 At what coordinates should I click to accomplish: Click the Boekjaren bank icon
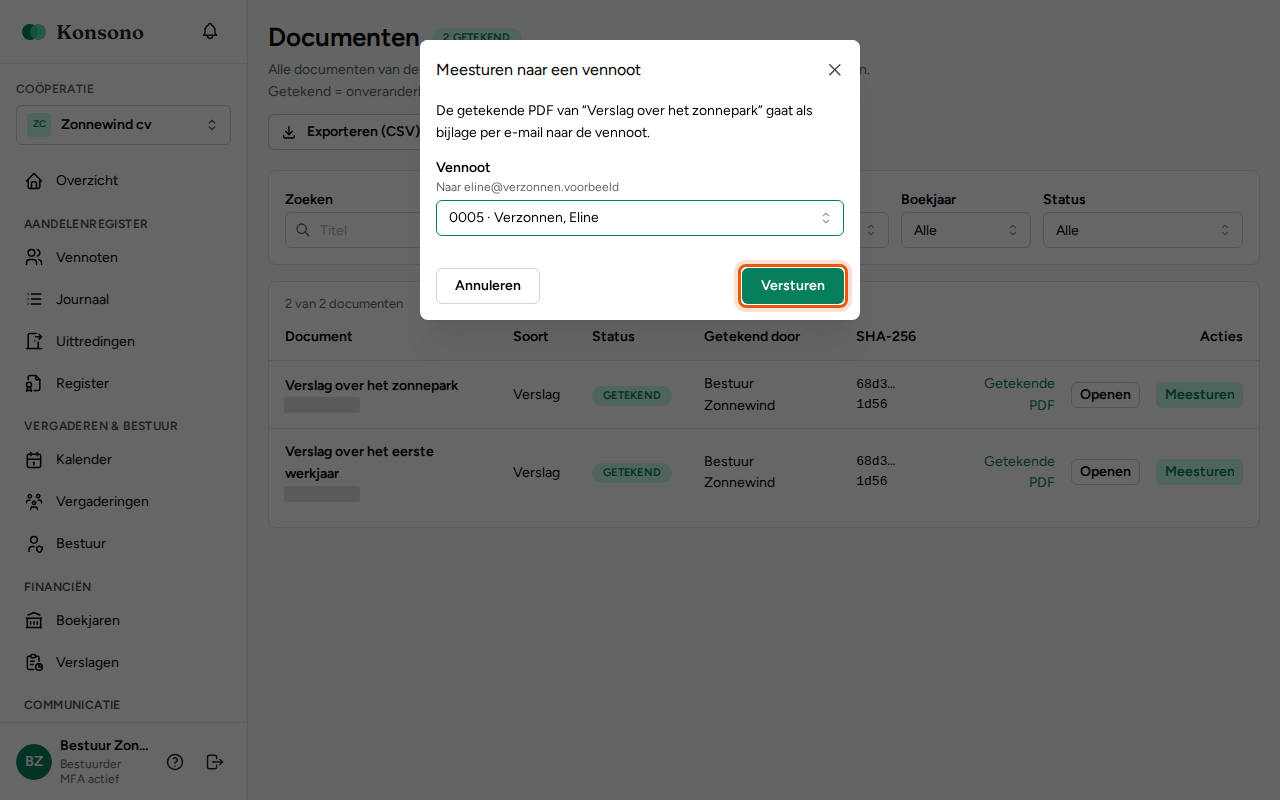tap(34, 621)
